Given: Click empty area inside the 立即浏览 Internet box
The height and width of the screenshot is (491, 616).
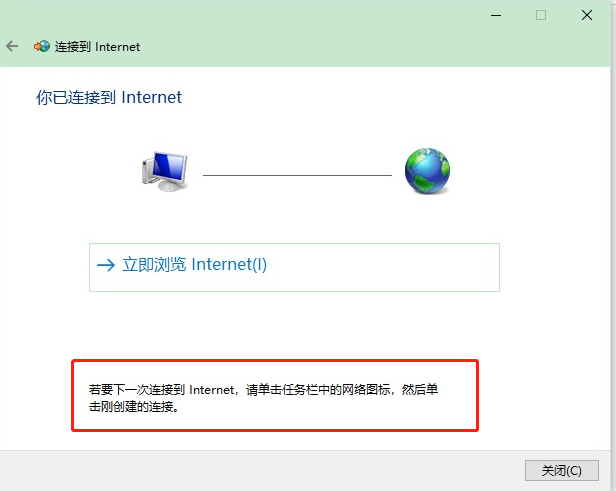Looking at the screenshot, I should [385, 267].
